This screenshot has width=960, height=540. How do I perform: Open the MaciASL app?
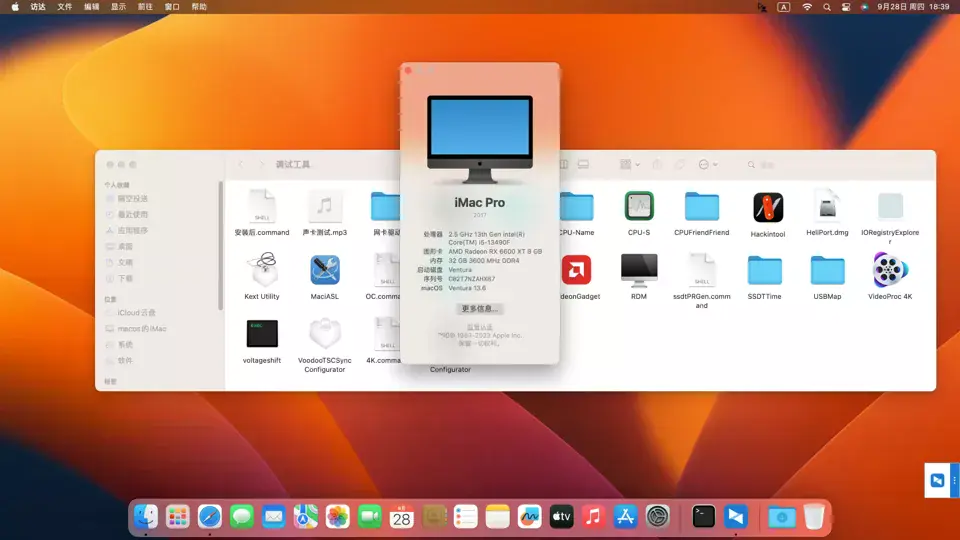324,270
